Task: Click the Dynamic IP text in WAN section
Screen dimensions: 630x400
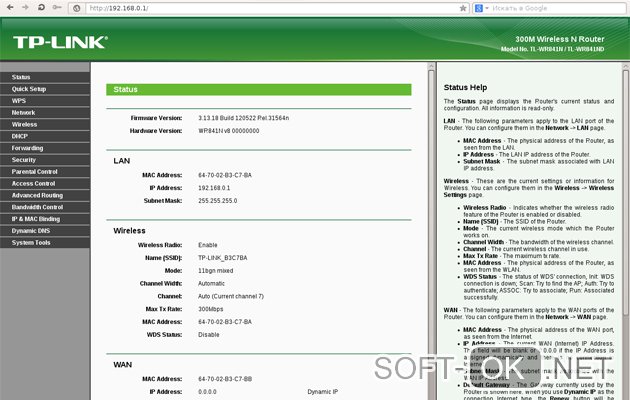Action: pyautogui.click(x=323, y=392)
